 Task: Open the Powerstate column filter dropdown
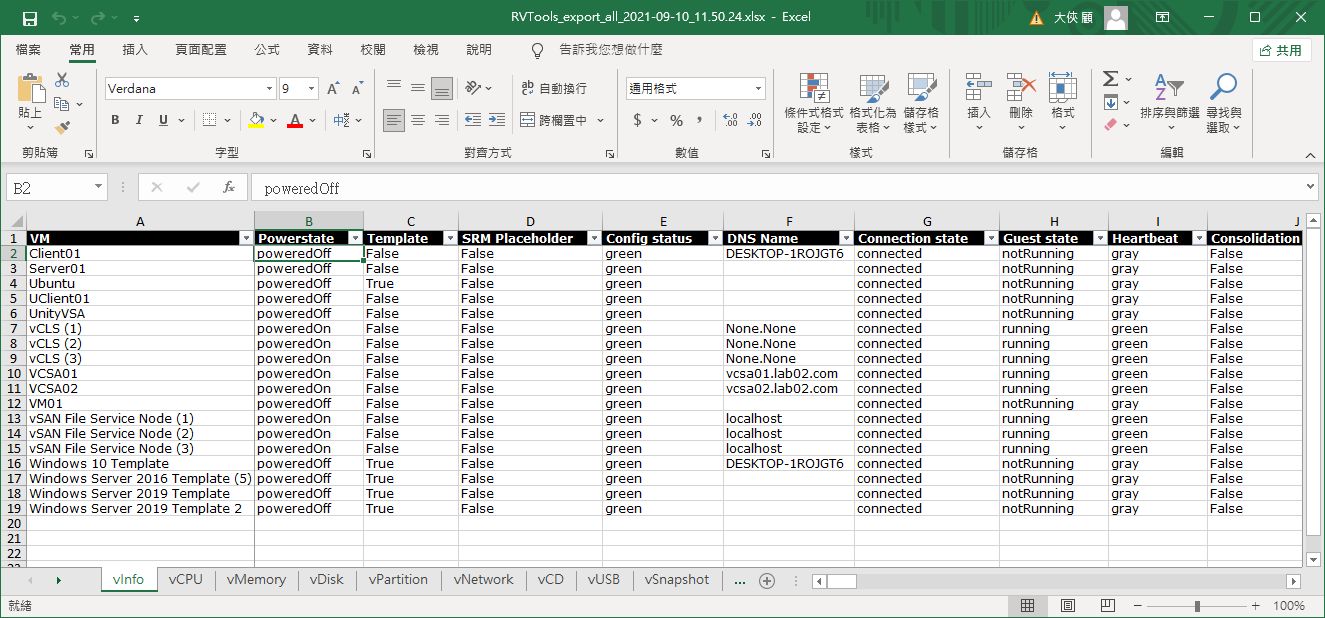(x=355, y=239)
